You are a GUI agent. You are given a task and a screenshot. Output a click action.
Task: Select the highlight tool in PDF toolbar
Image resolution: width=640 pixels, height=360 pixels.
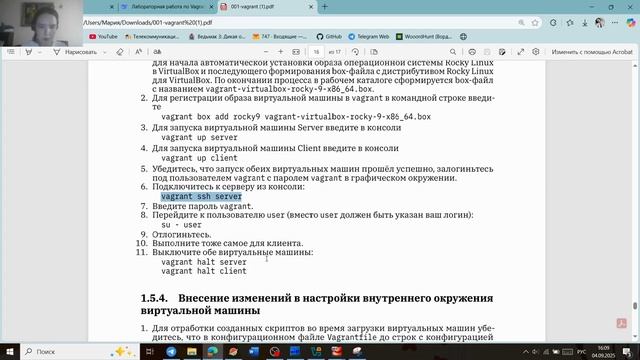pyautogui.click(x=29, y=52)
